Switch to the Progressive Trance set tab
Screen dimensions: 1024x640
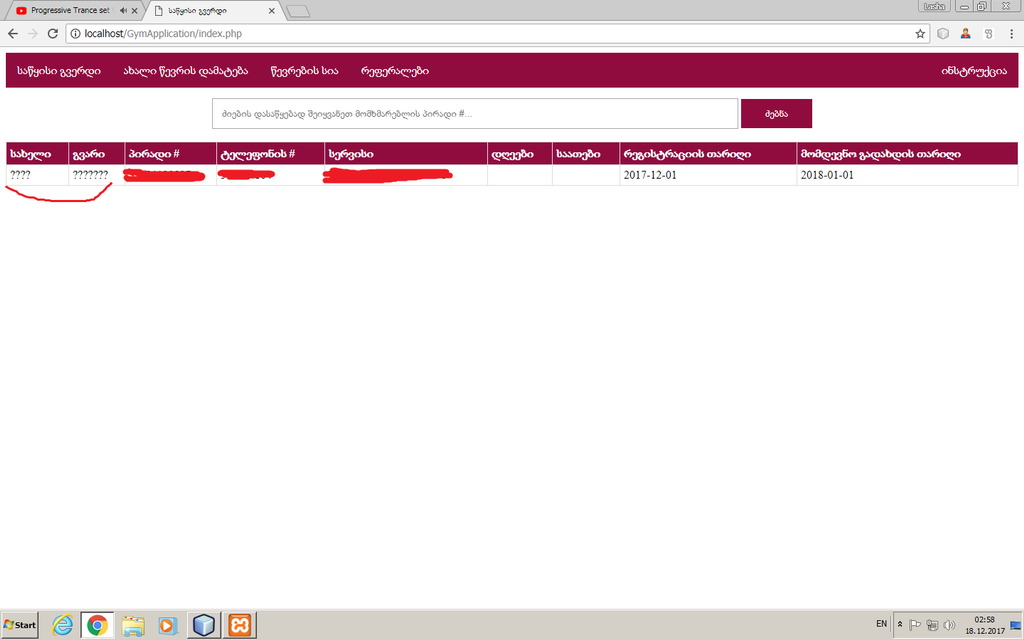click(70, 10)
